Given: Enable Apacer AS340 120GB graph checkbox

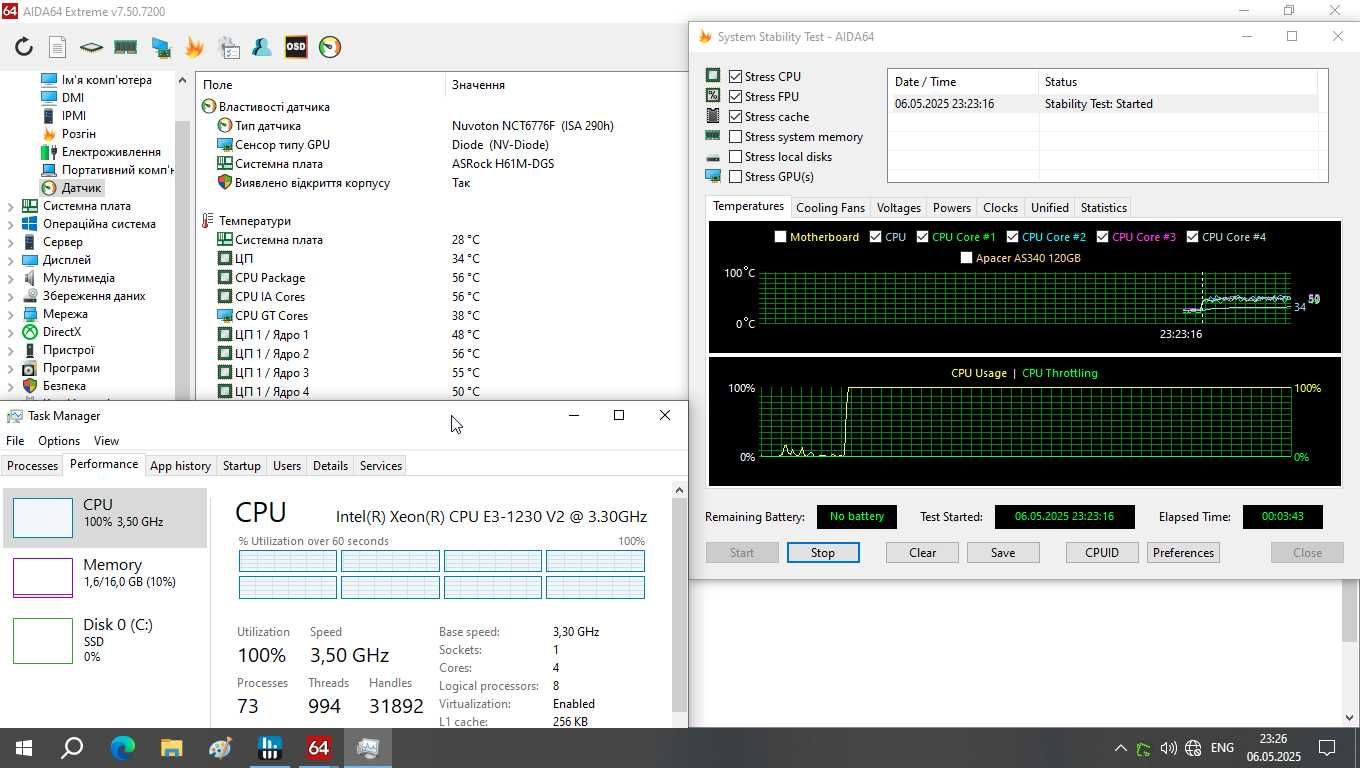Looking at the screenshot, I should [966, 258].
